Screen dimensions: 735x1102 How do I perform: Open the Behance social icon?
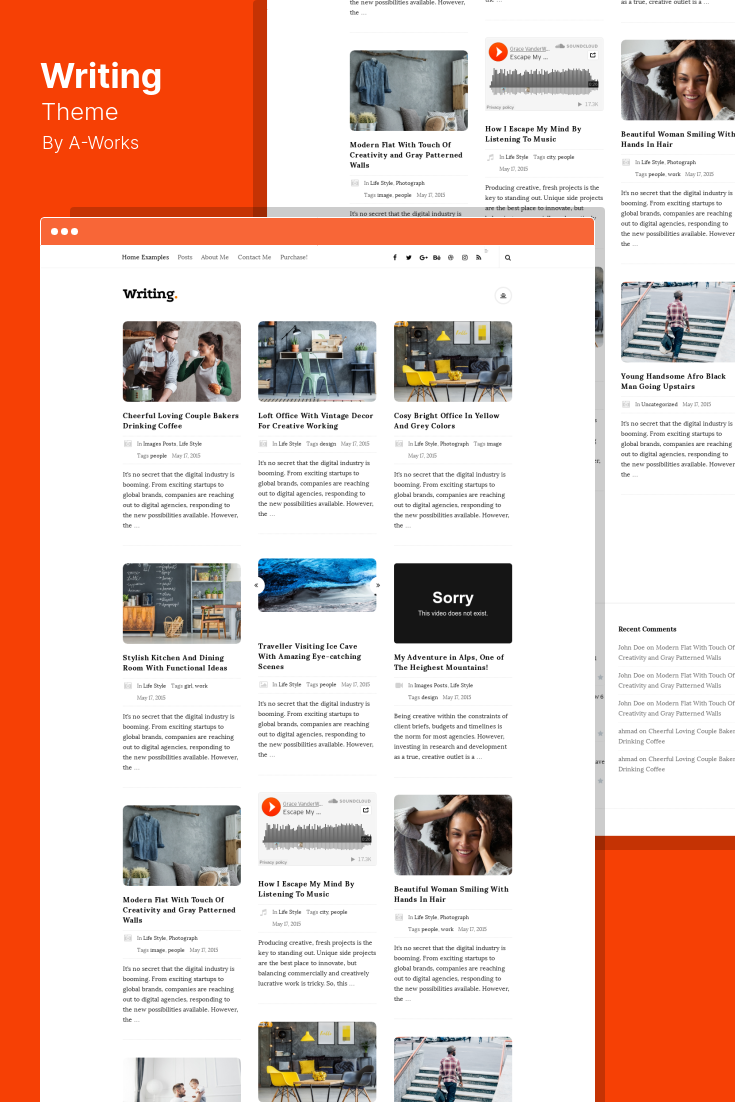click(436, 258)
